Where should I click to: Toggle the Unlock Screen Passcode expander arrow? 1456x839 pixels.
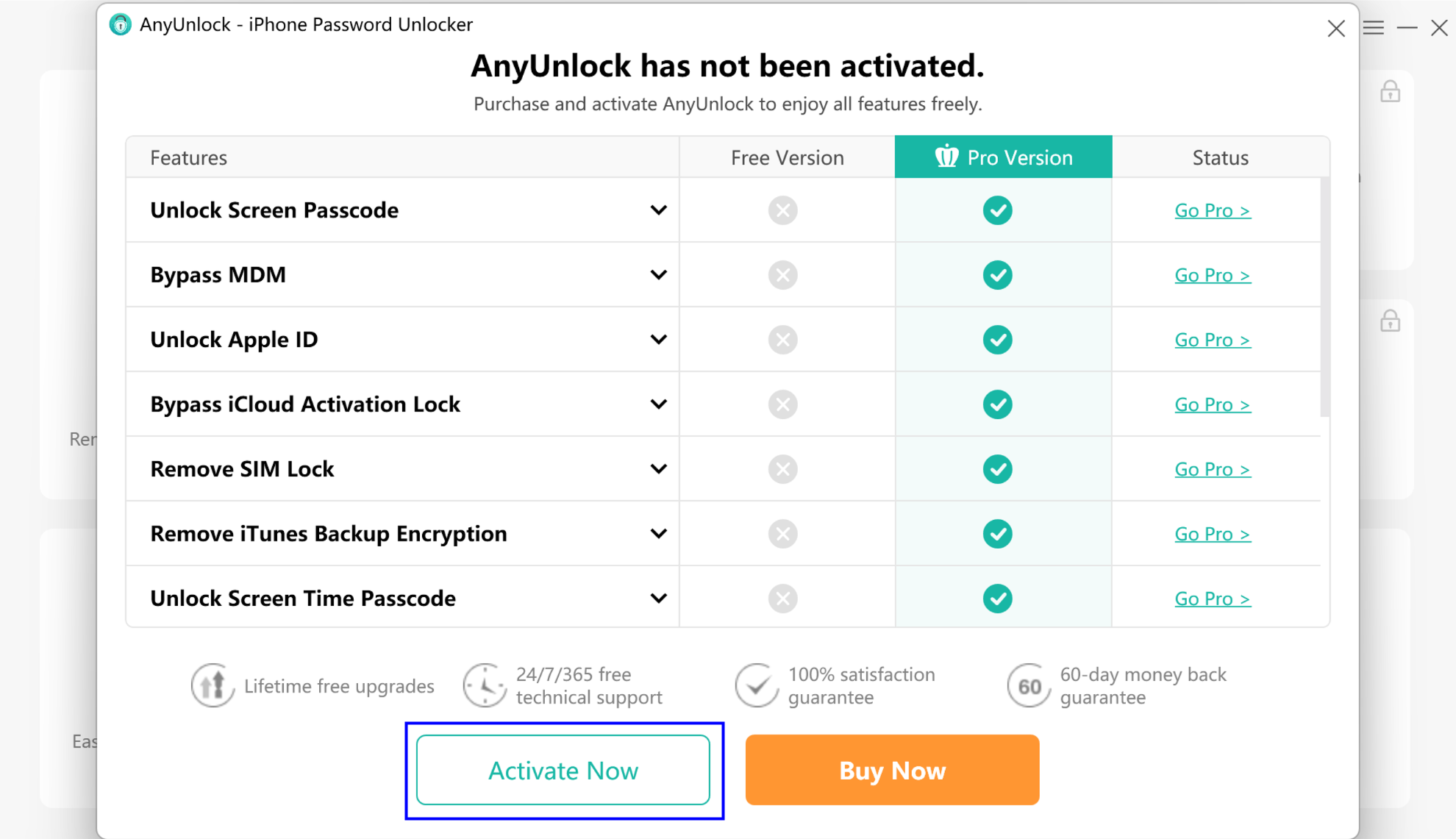pos(659,209)
